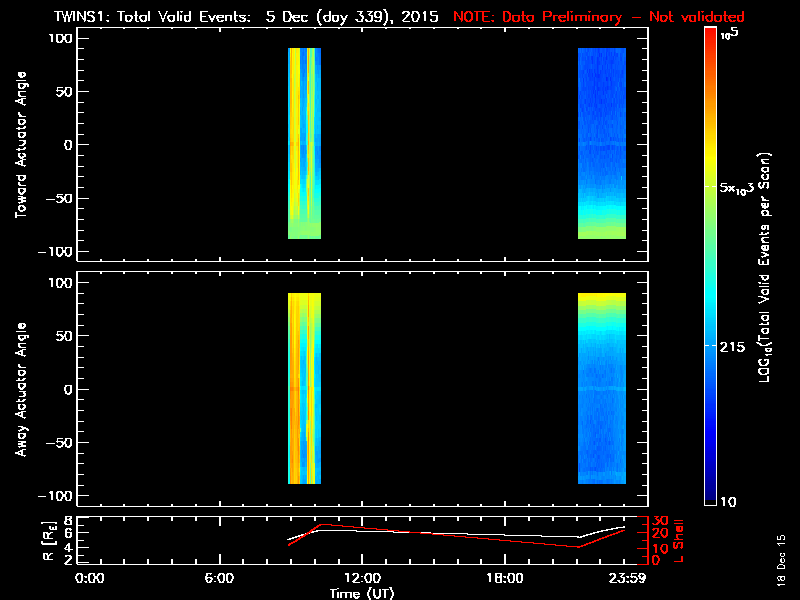
Task: Click the dark blue bottom of the color bar
Action: (x=710, y=495)
